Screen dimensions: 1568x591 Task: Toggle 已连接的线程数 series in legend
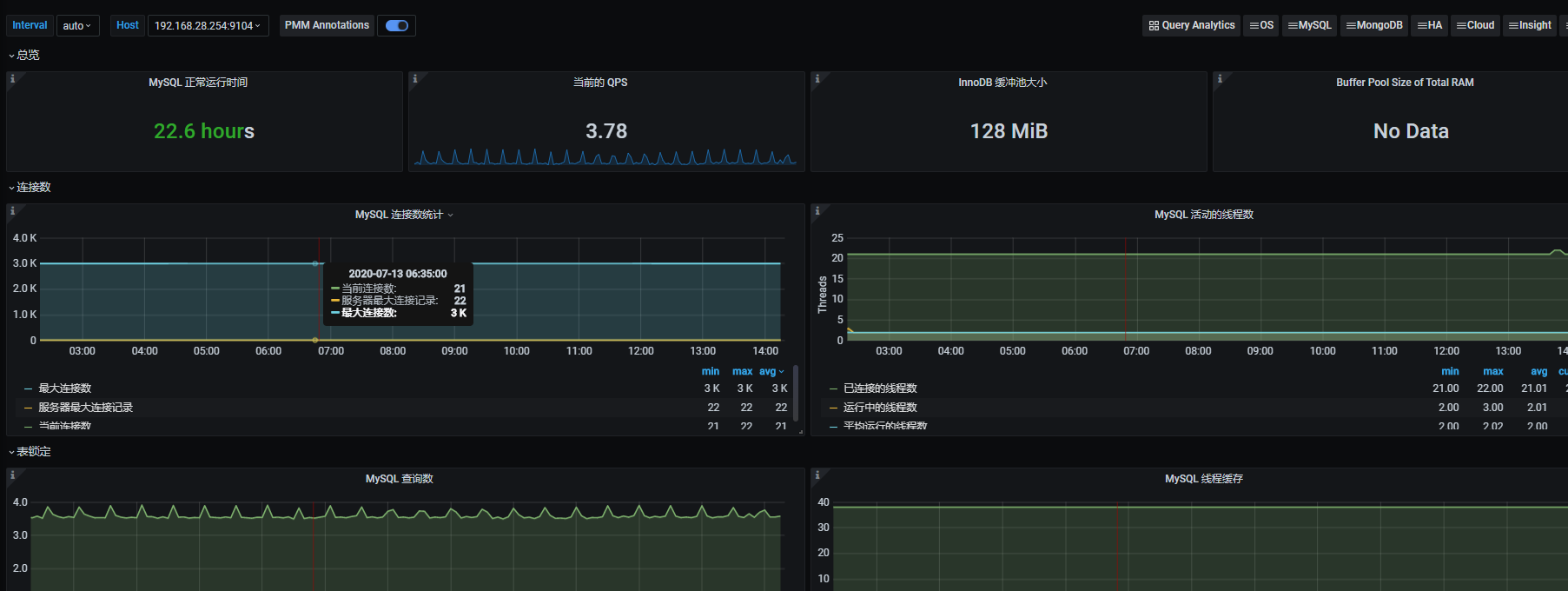click(x=880, y=388)
